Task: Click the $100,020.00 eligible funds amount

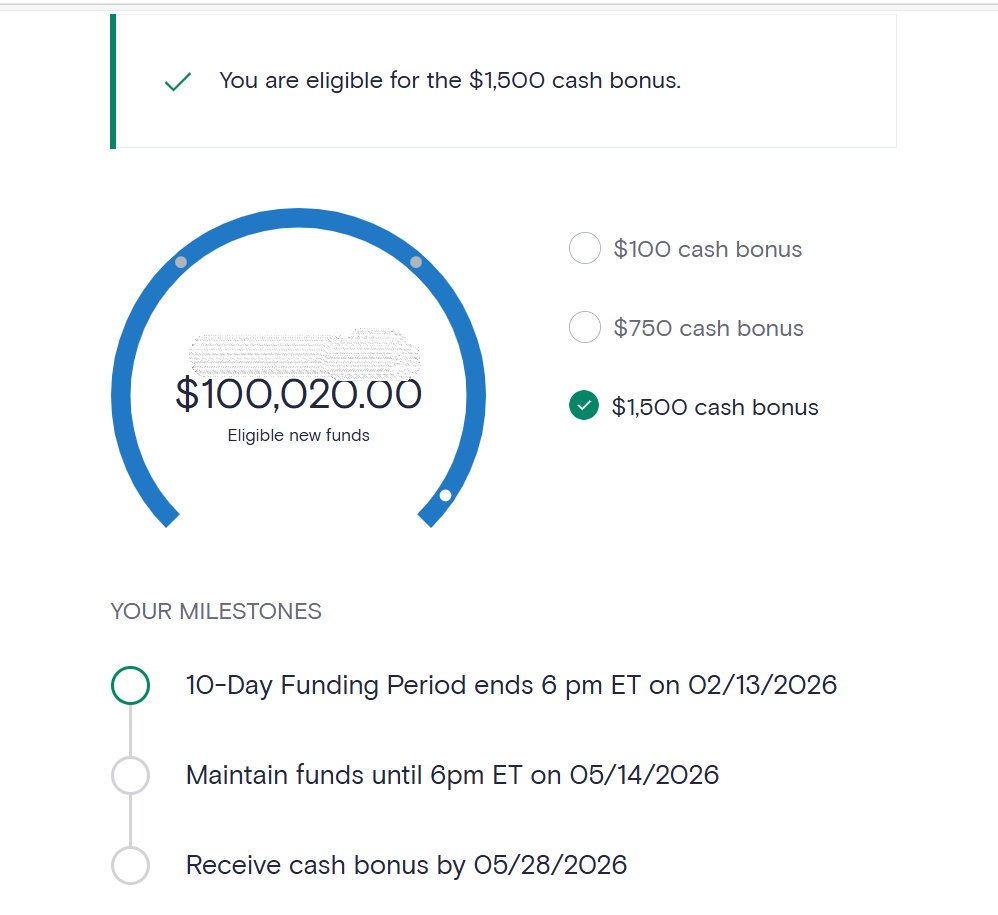Action: (x=298, y=394)
